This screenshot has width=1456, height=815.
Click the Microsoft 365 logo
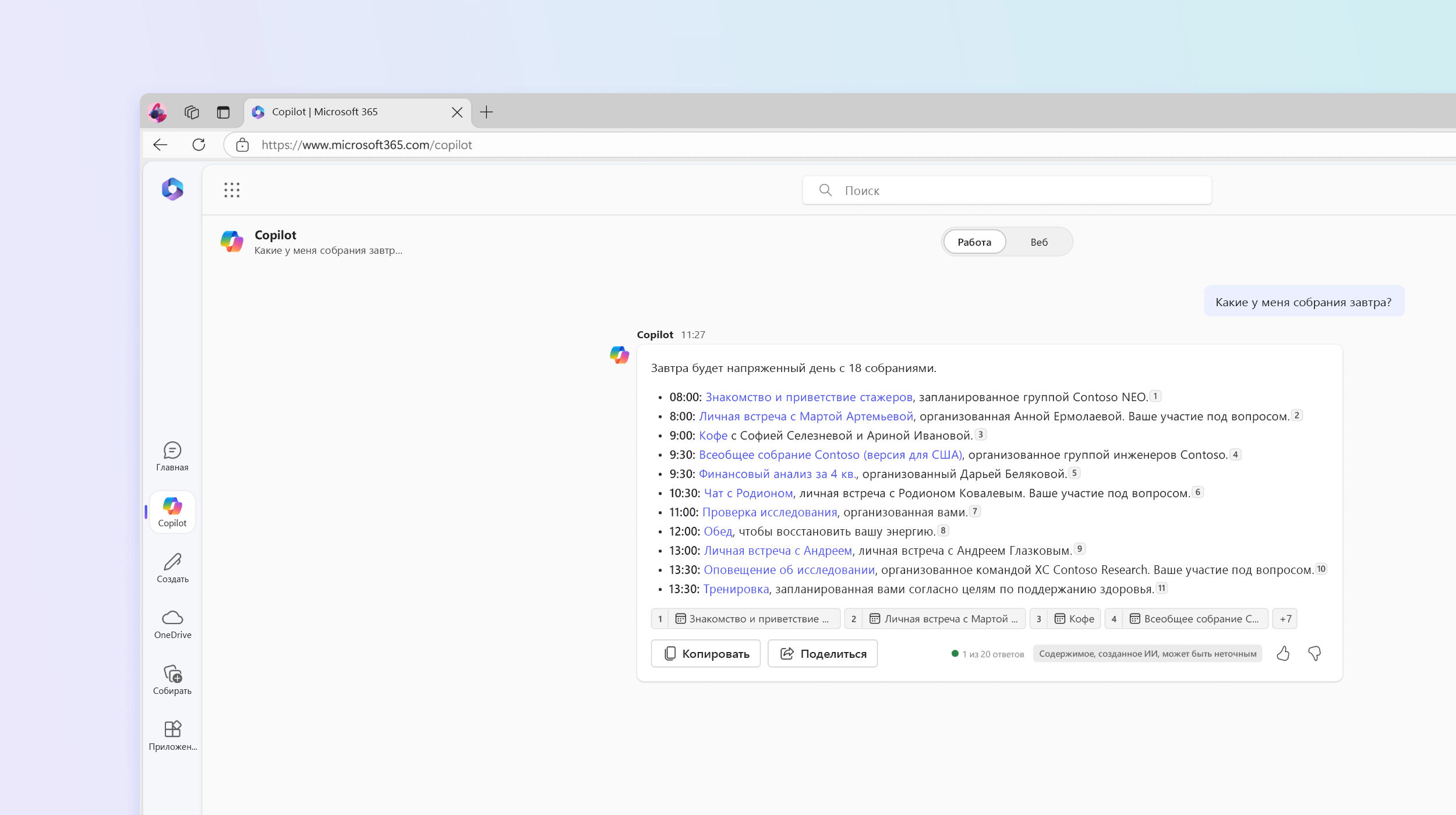[x=172, y=189]
